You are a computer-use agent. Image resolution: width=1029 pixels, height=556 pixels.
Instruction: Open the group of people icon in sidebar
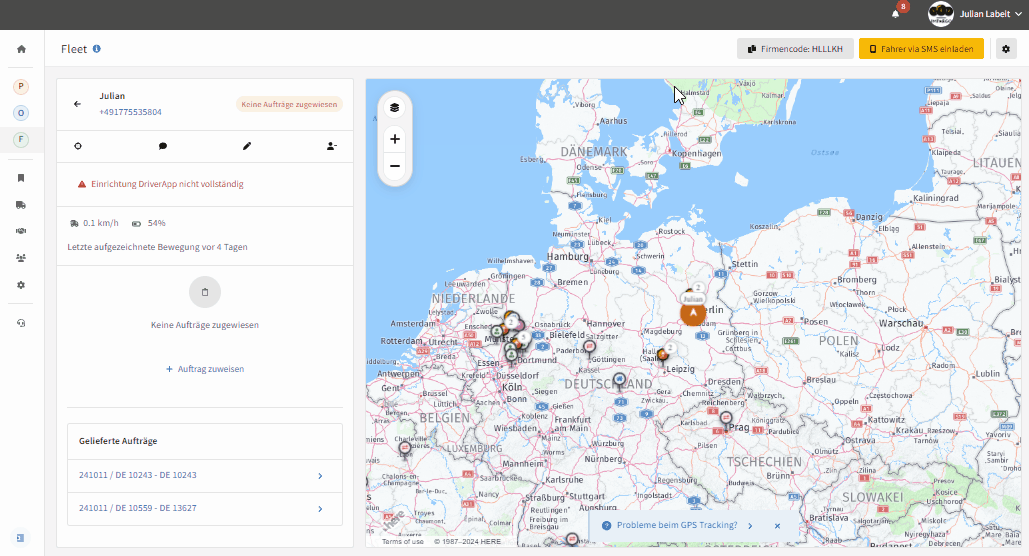click(21, 258)
